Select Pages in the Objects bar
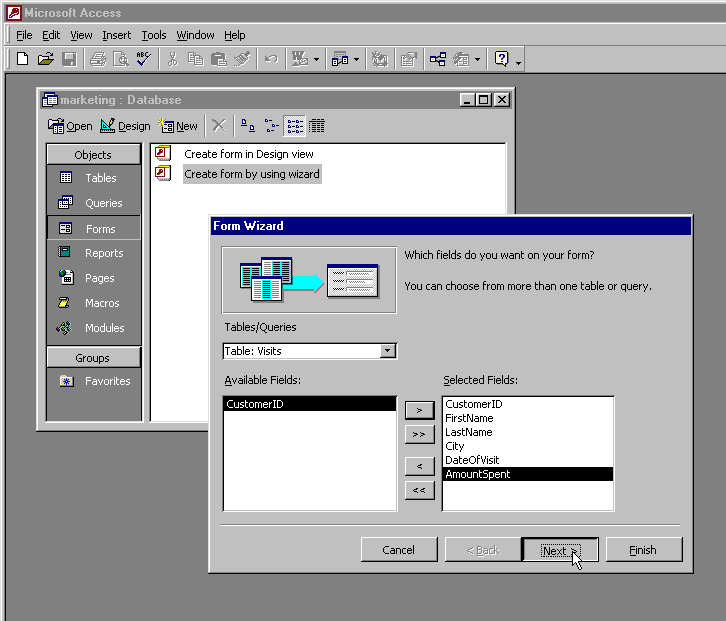 point(94,278)
